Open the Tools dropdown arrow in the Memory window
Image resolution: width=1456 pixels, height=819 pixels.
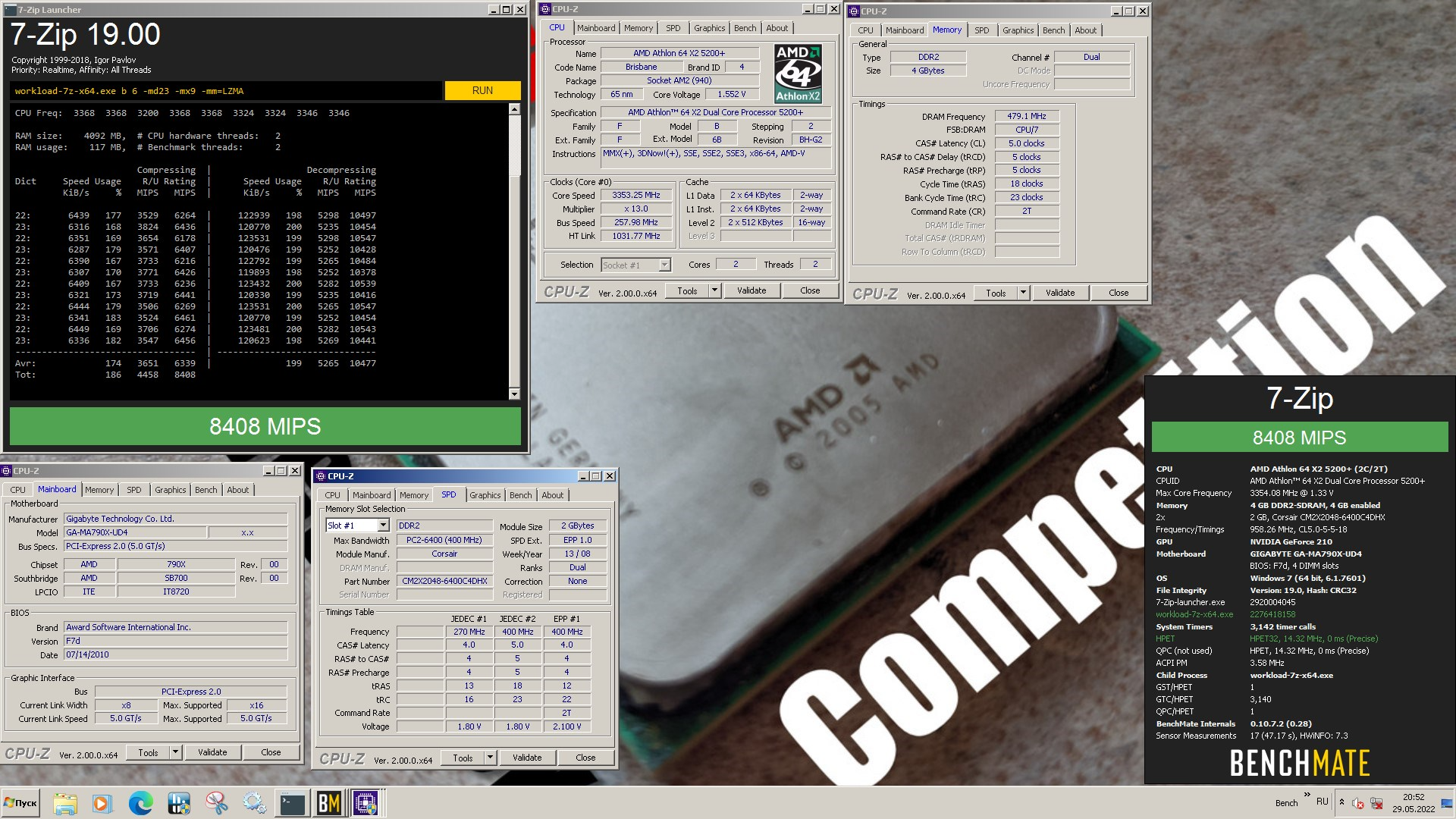click(x=1022, y=293)
